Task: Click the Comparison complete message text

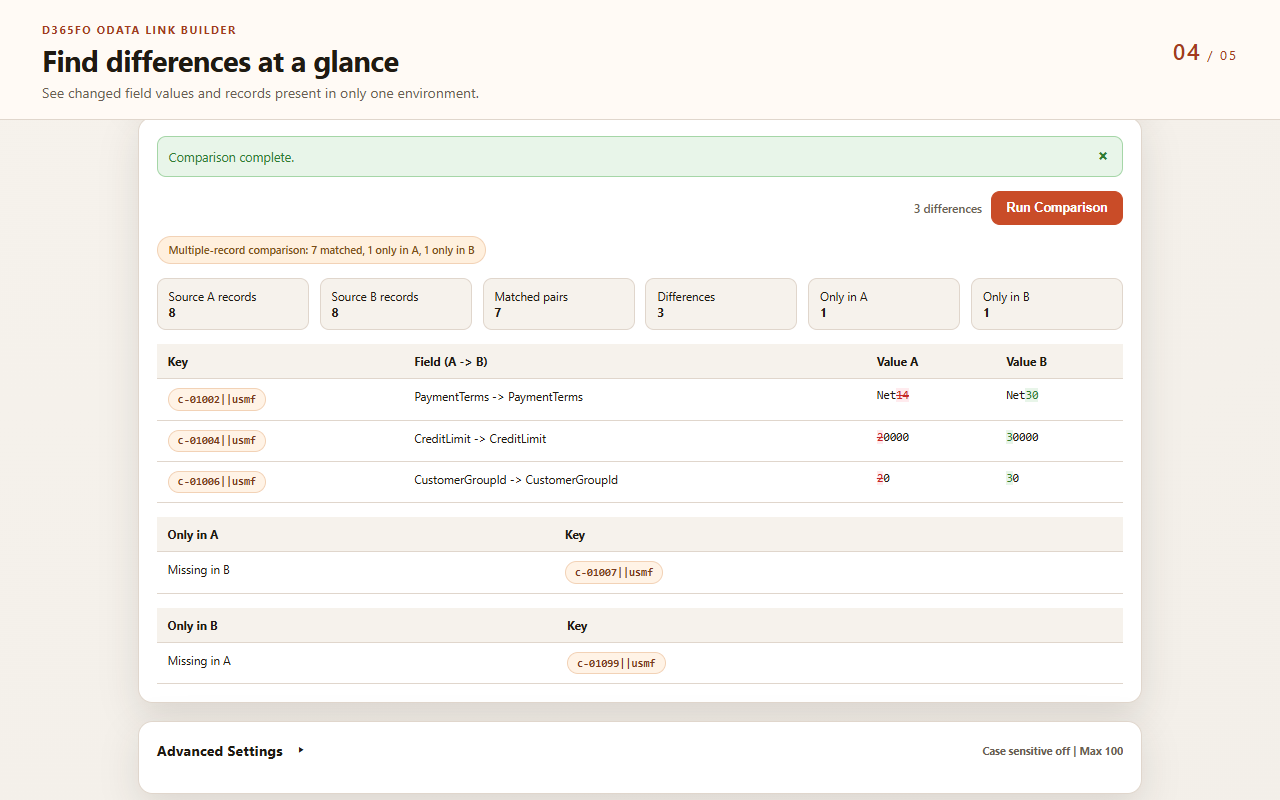Action: 231,157
